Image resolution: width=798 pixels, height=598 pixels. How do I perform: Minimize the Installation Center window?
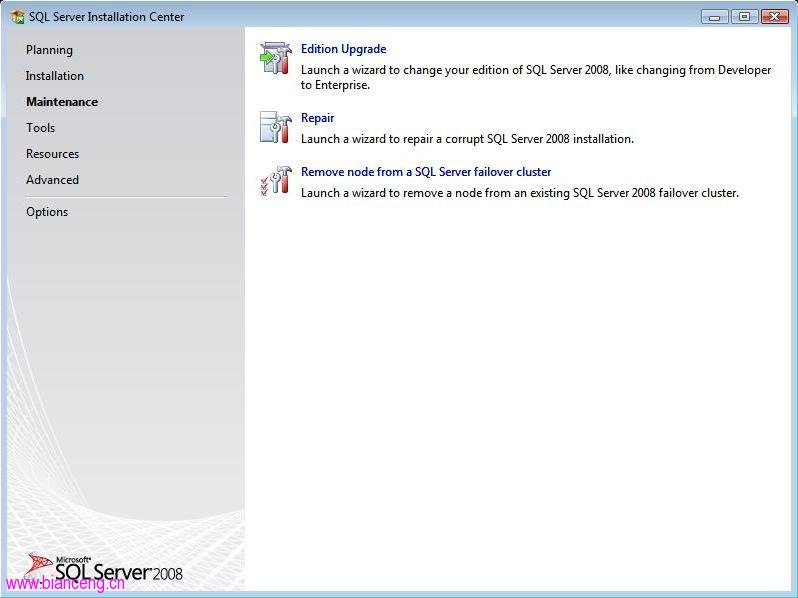[x=715, y=17]
